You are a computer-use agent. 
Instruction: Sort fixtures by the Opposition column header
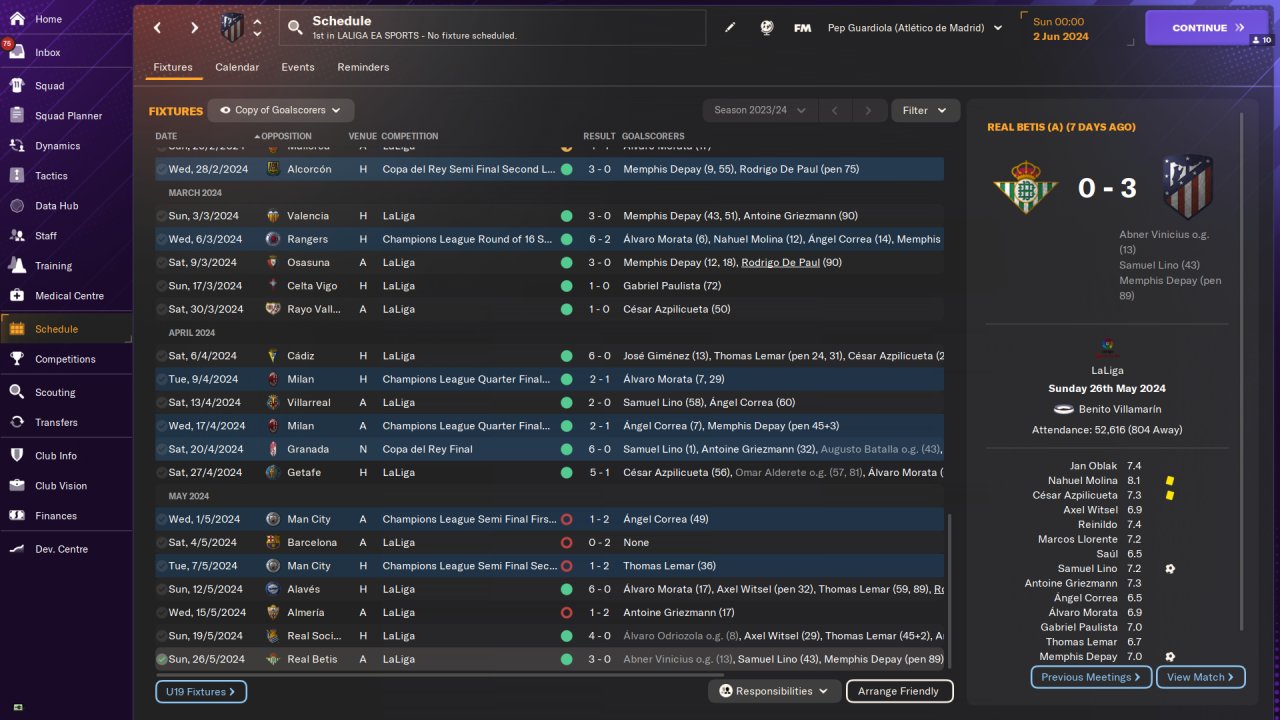click(286, 136)
